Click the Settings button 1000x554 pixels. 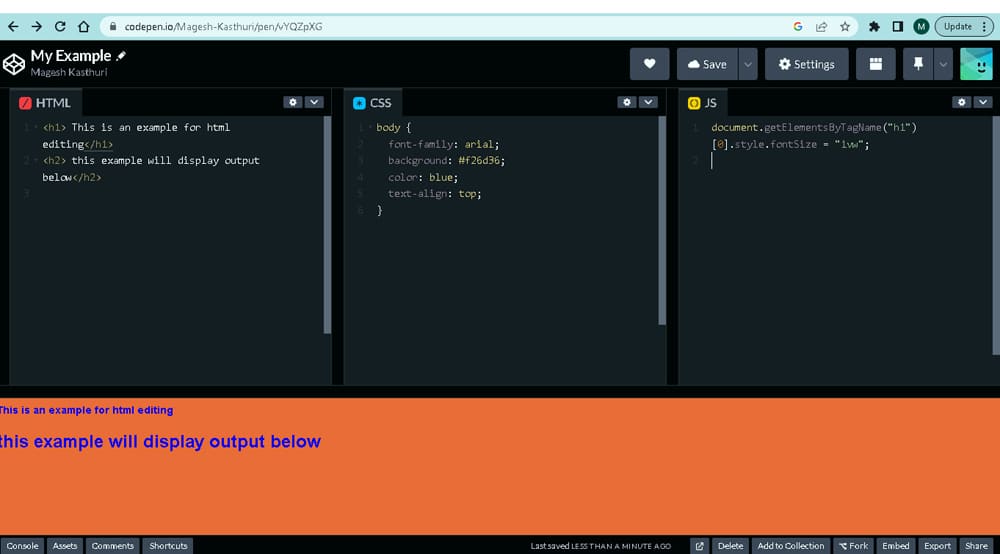click(807, 64)
